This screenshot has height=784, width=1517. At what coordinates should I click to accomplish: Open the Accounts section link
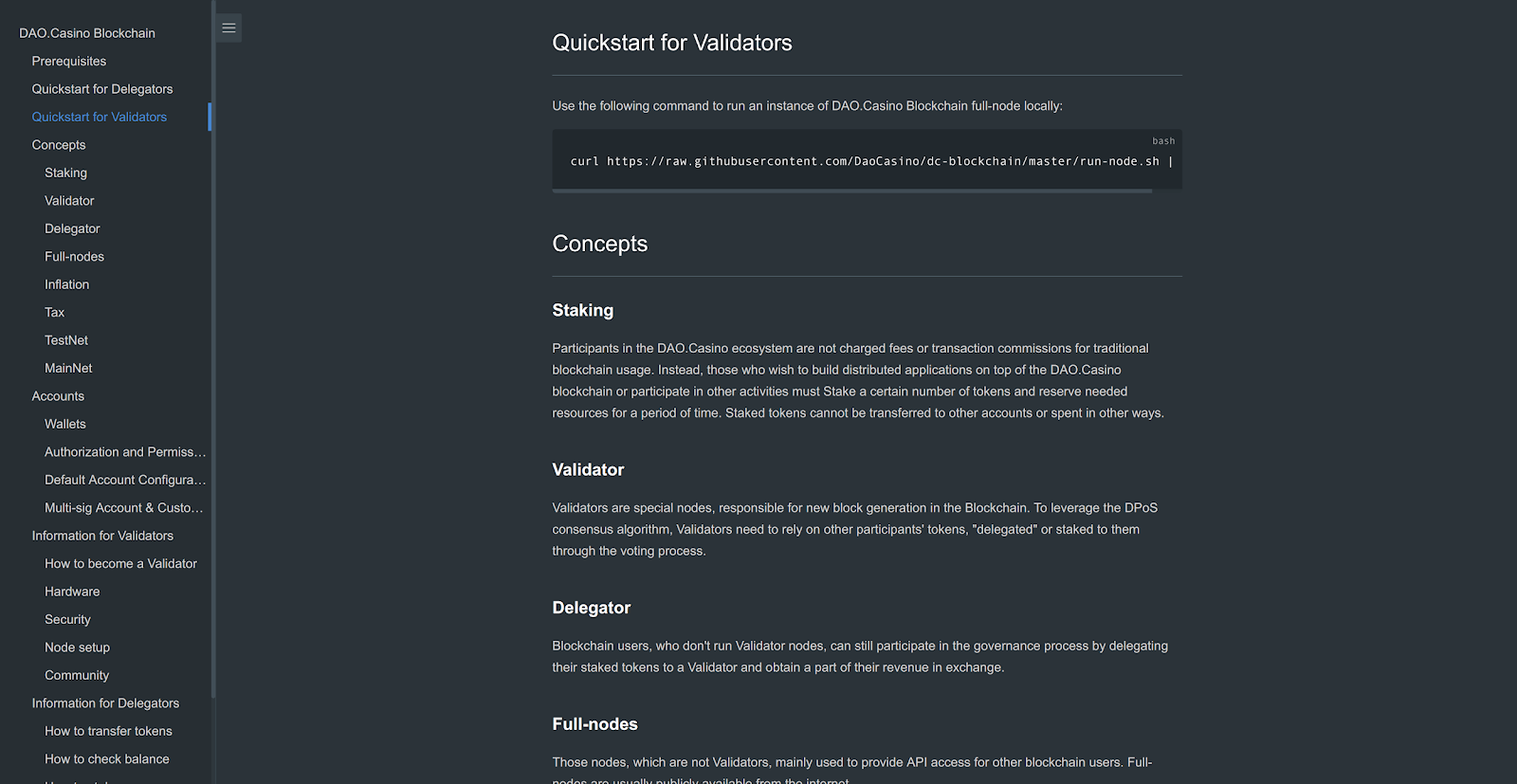[58, 396]
